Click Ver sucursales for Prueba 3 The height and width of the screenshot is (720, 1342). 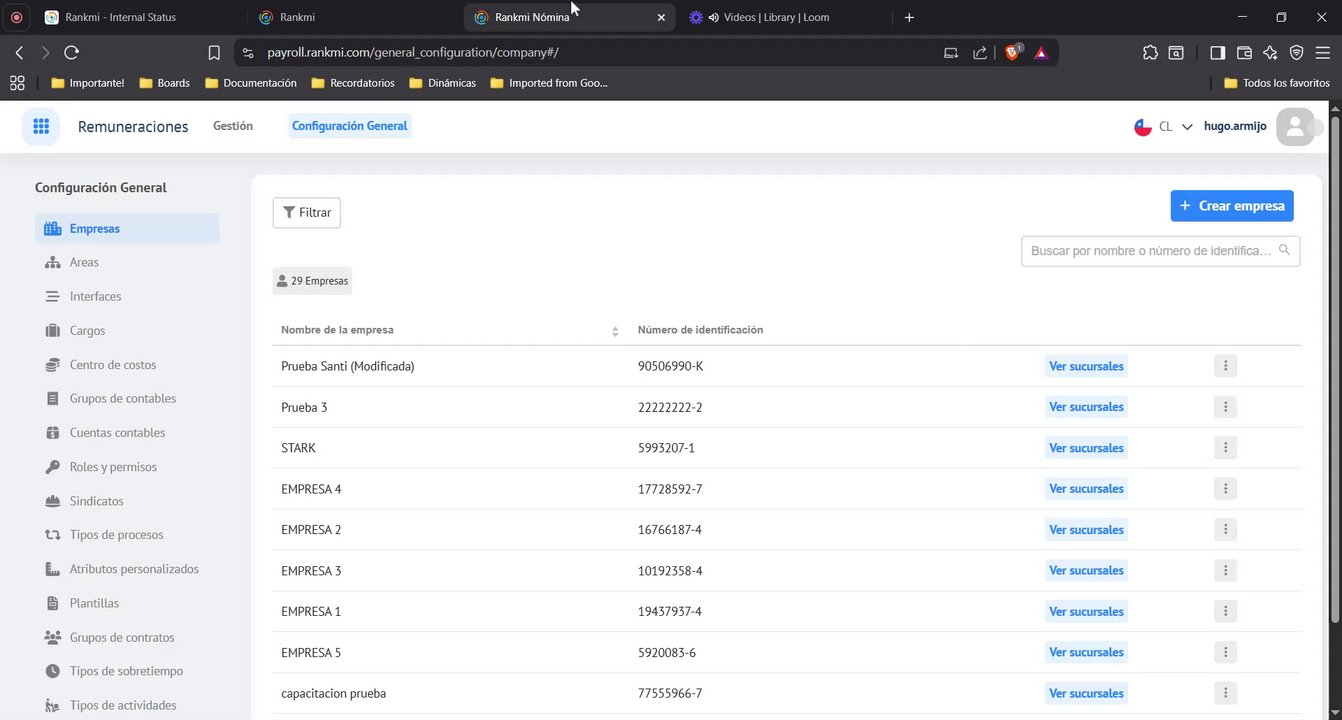(1086, 407)
